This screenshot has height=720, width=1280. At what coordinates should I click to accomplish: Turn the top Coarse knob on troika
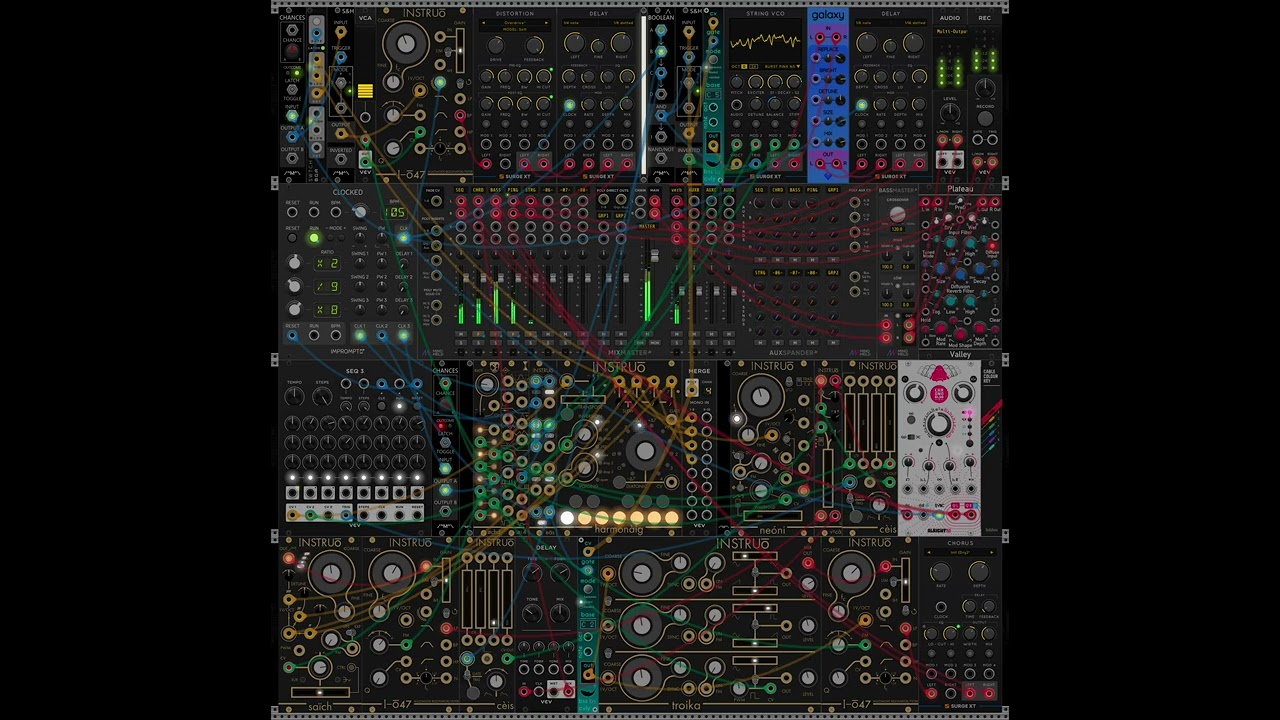640,575
